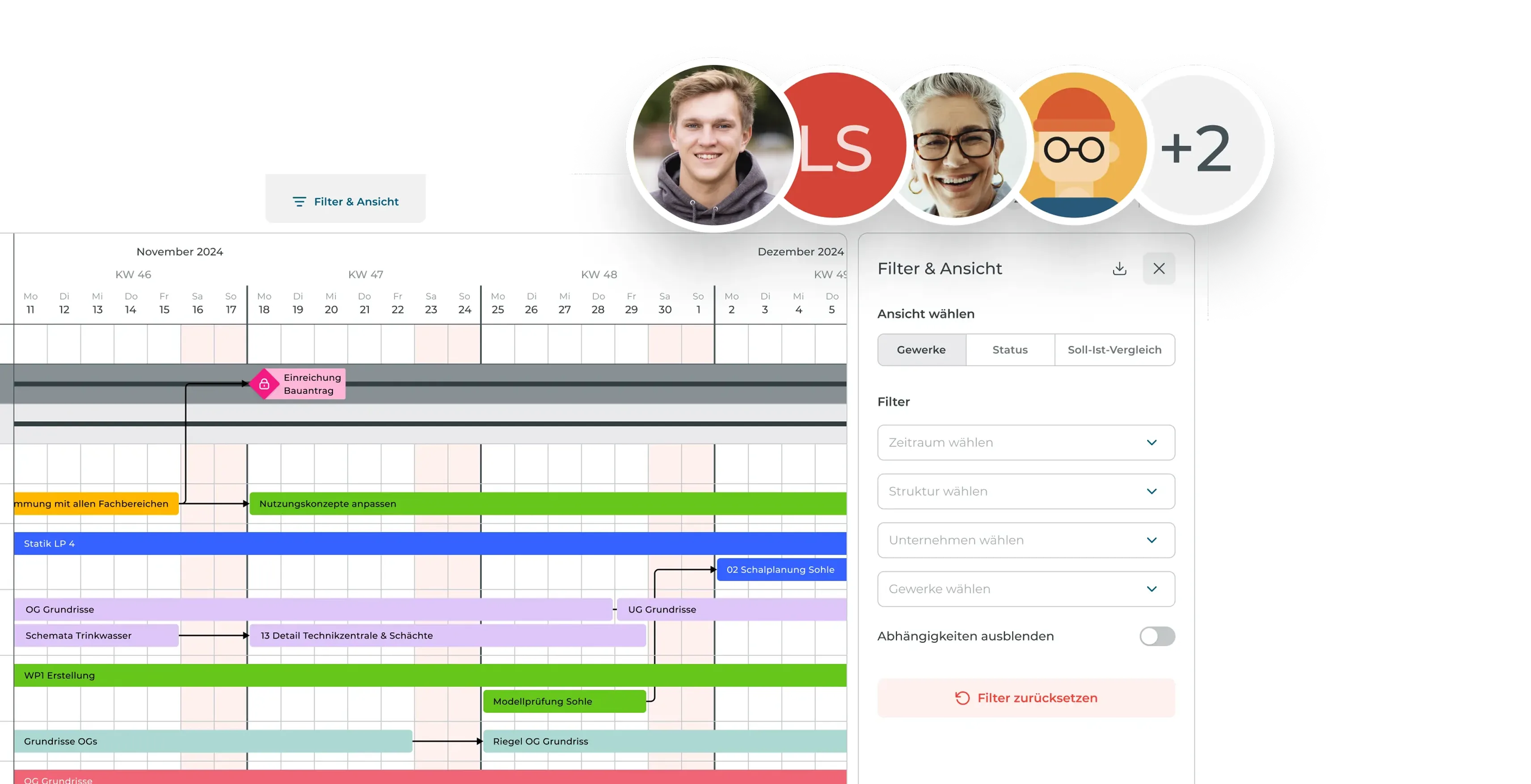
Task: Open the Unternehmen wählen dropdown
Action: 1025,540
